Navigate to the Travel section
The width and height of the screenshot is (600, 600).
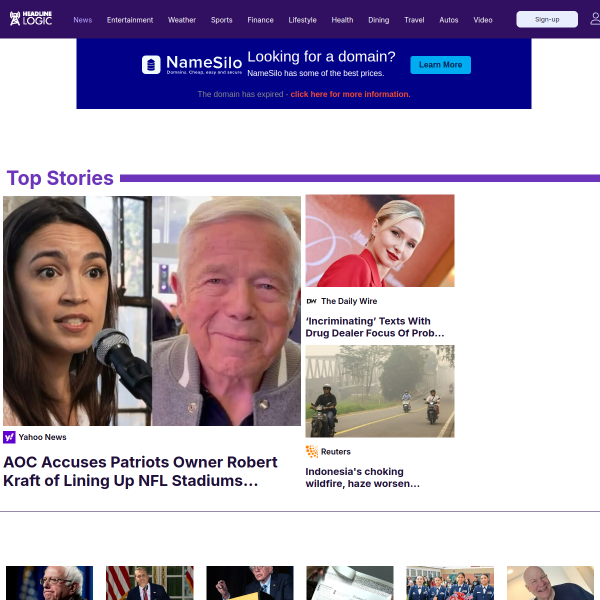pyautogui.click(x=414, y=20)
